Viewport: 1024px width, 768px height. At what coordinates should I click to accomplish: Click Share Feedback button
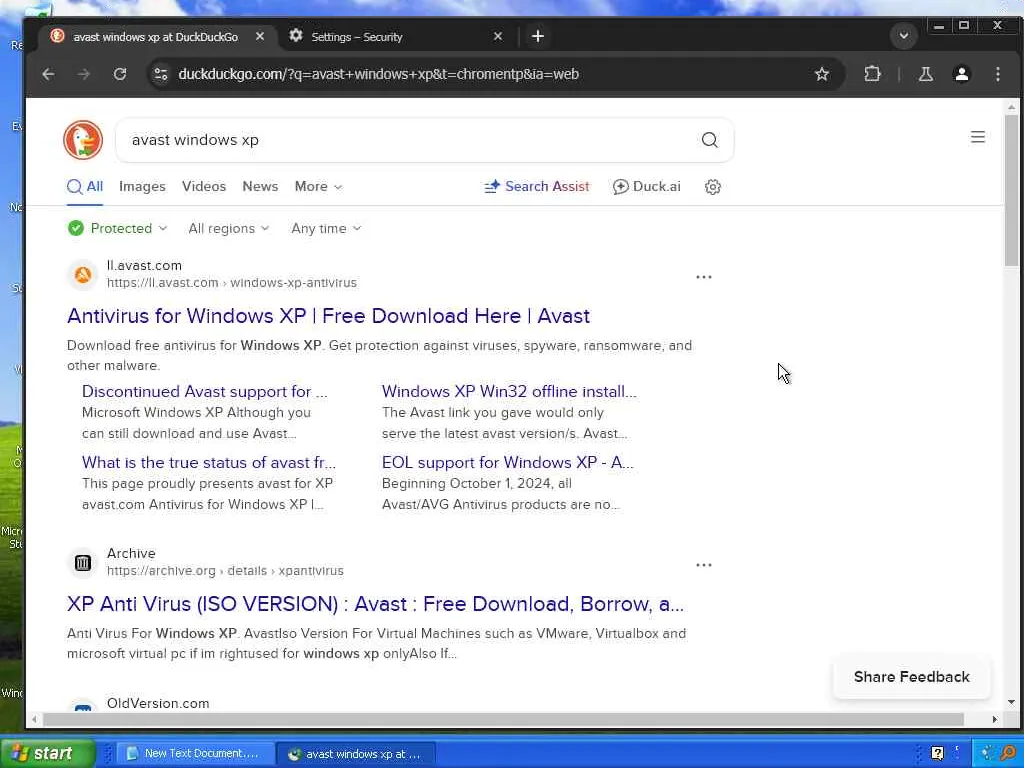[x=912, y=677]
